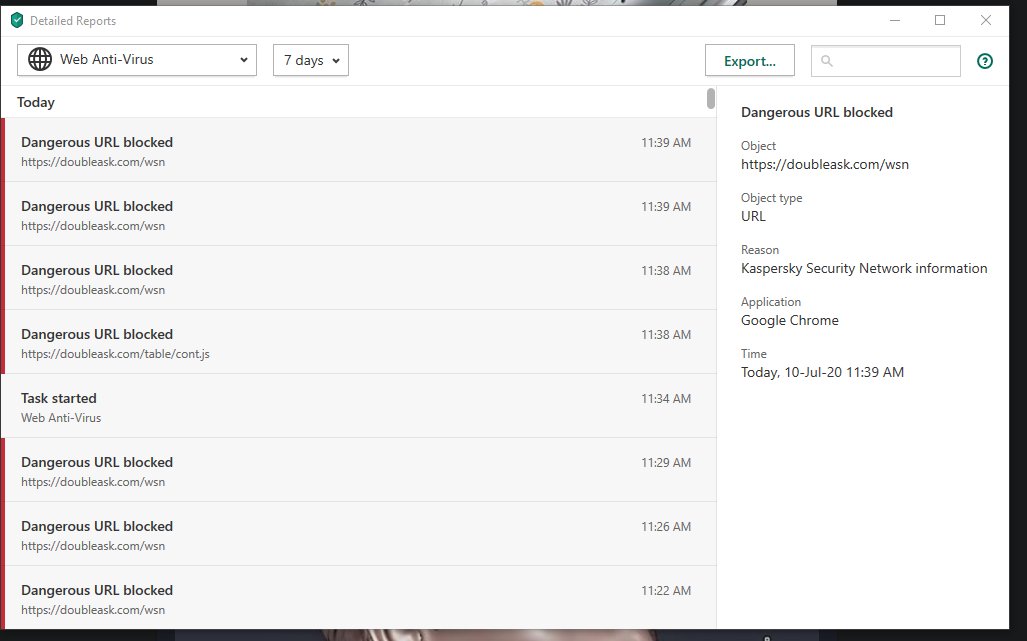Minimize the Detailed Reports window

pyautogui.click(x=895, y=20)
